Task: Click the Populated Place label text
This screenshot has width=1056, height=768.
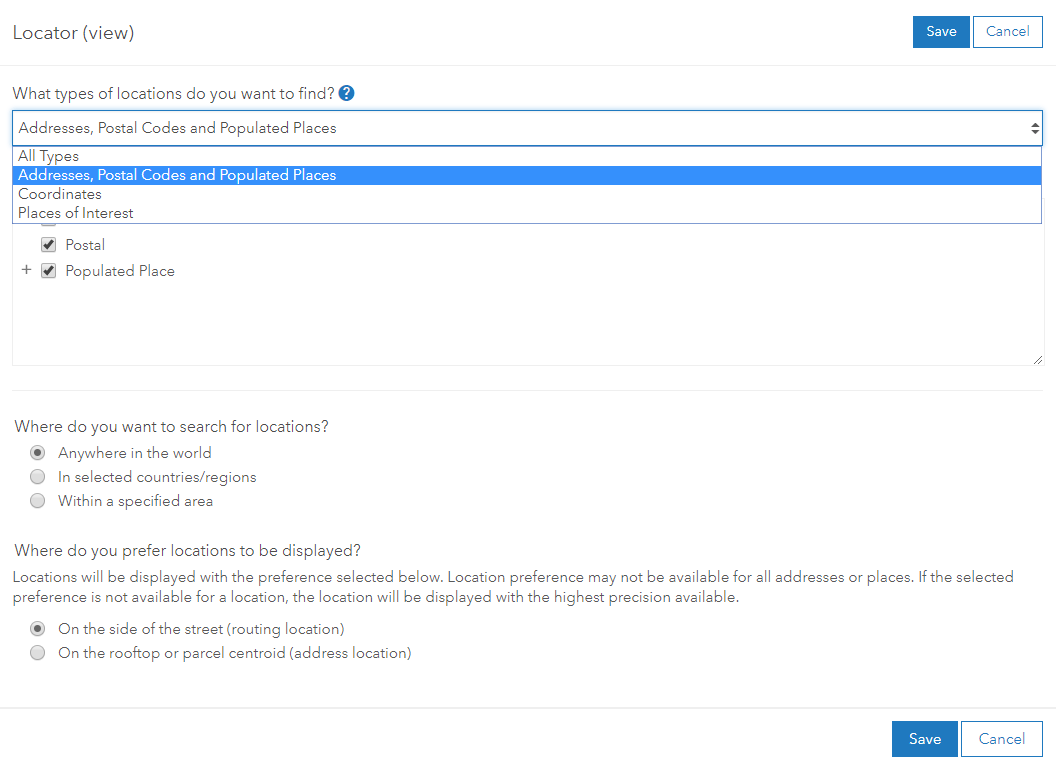Action: (x=120, y=271)
